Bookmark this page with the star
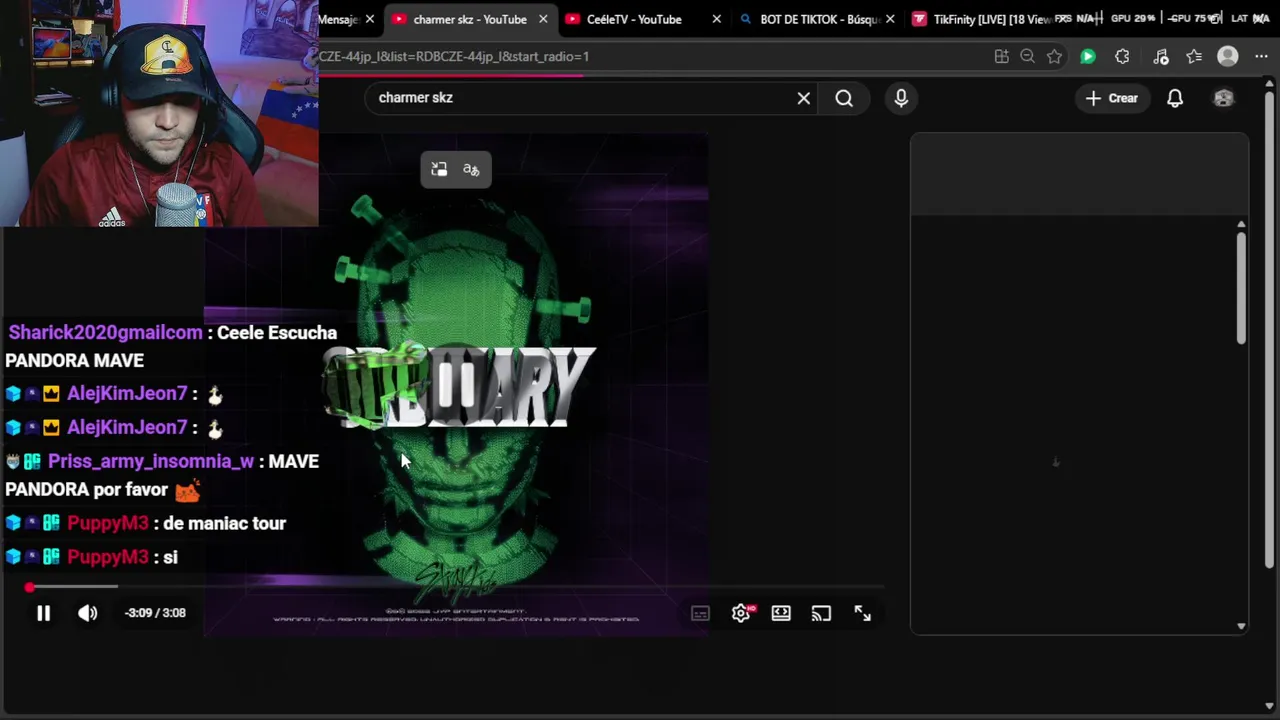The height and width of the screenshot is (720, 1280). (1054, 57)
